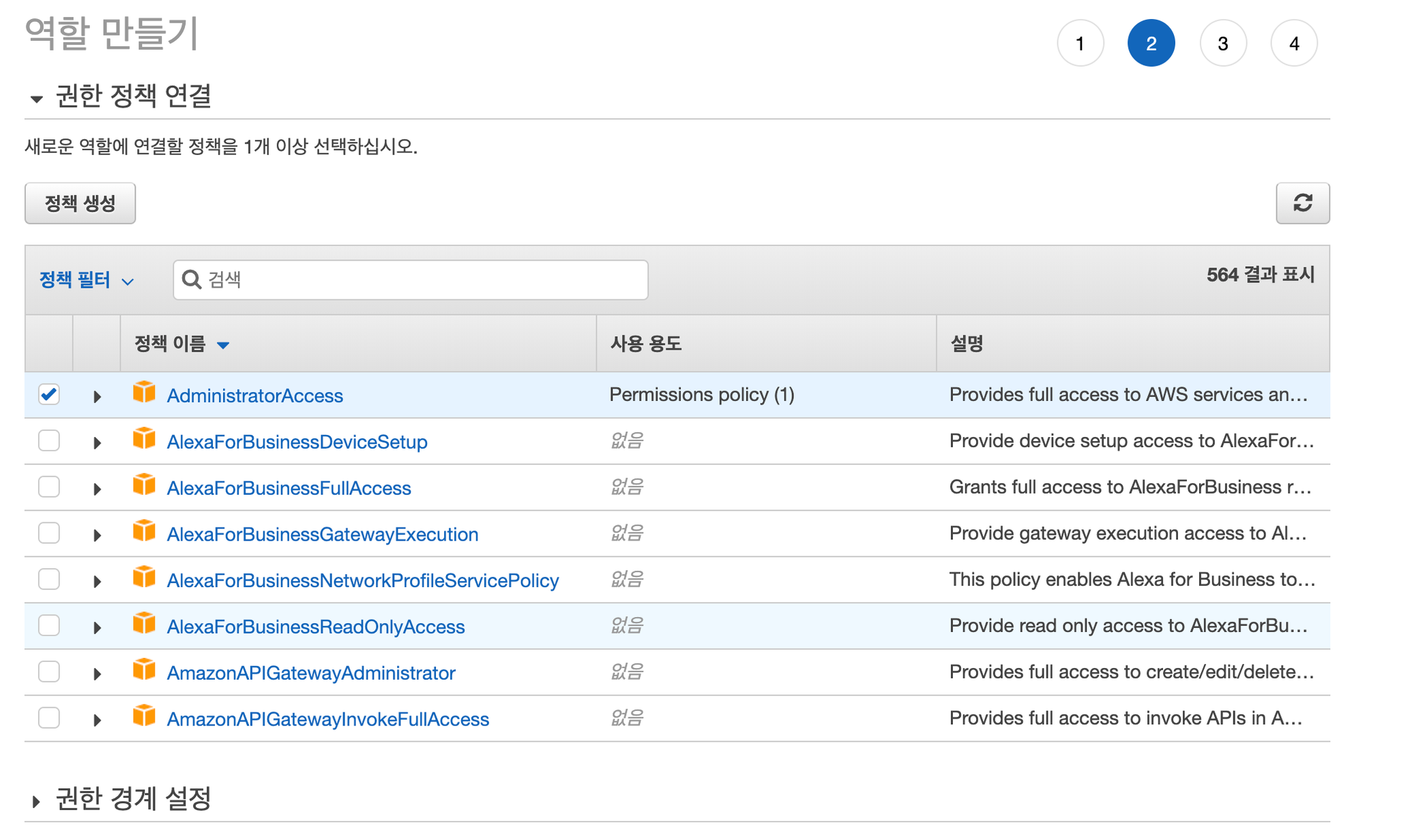Open AlexaForBusinessReadOnlyAccess policy link
Image resolution: width=1412 pixels, height=840 pixels.
[x=315, y=627]
